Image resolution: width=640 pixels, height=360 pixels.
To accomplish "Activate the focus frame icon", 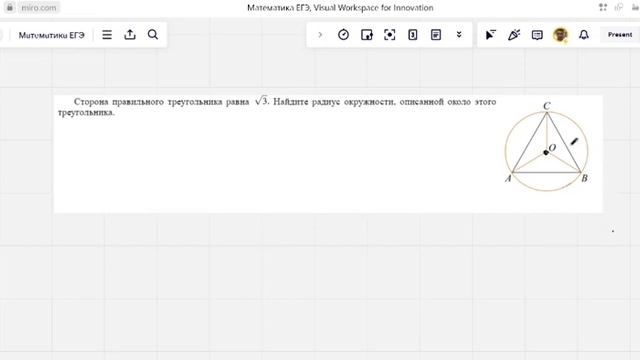I will tap(390, 35).
